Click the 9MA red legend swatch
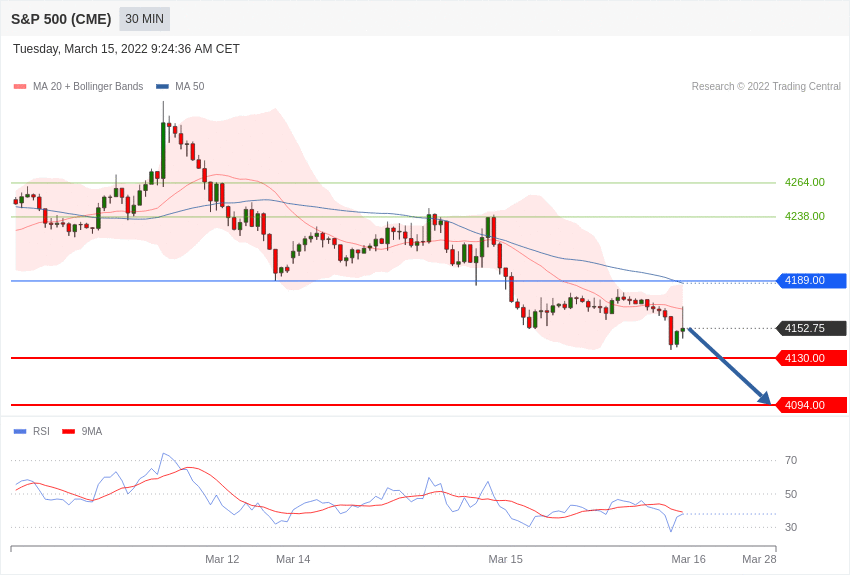850x576 pixels. (68, 432)
